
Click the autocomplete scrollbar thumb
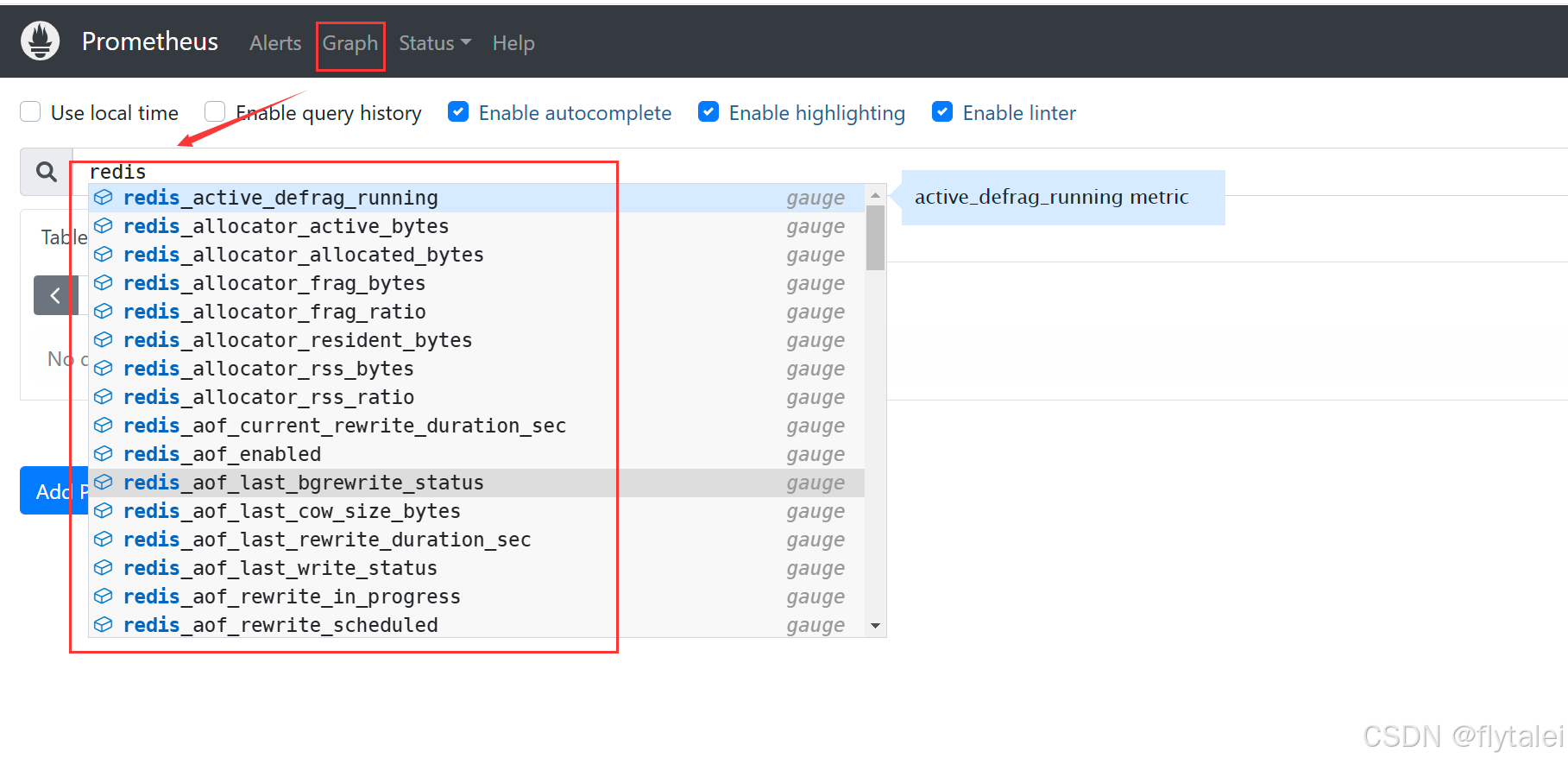click(x=875, y=237)
